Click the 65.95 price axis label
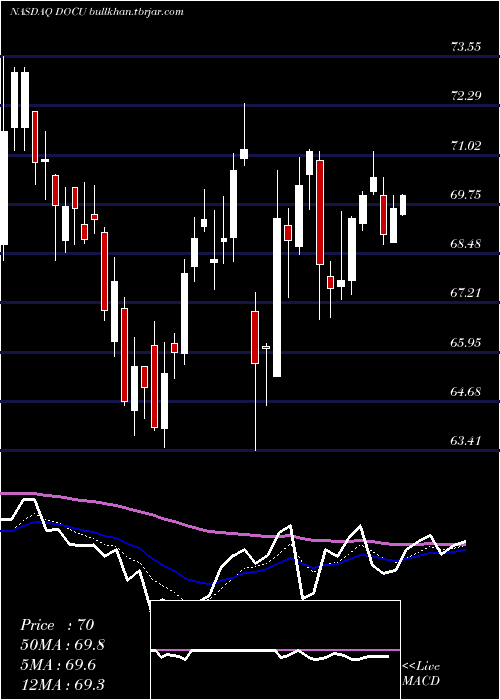The height and width of the screenshot is (700, 500). coord(466,342)
